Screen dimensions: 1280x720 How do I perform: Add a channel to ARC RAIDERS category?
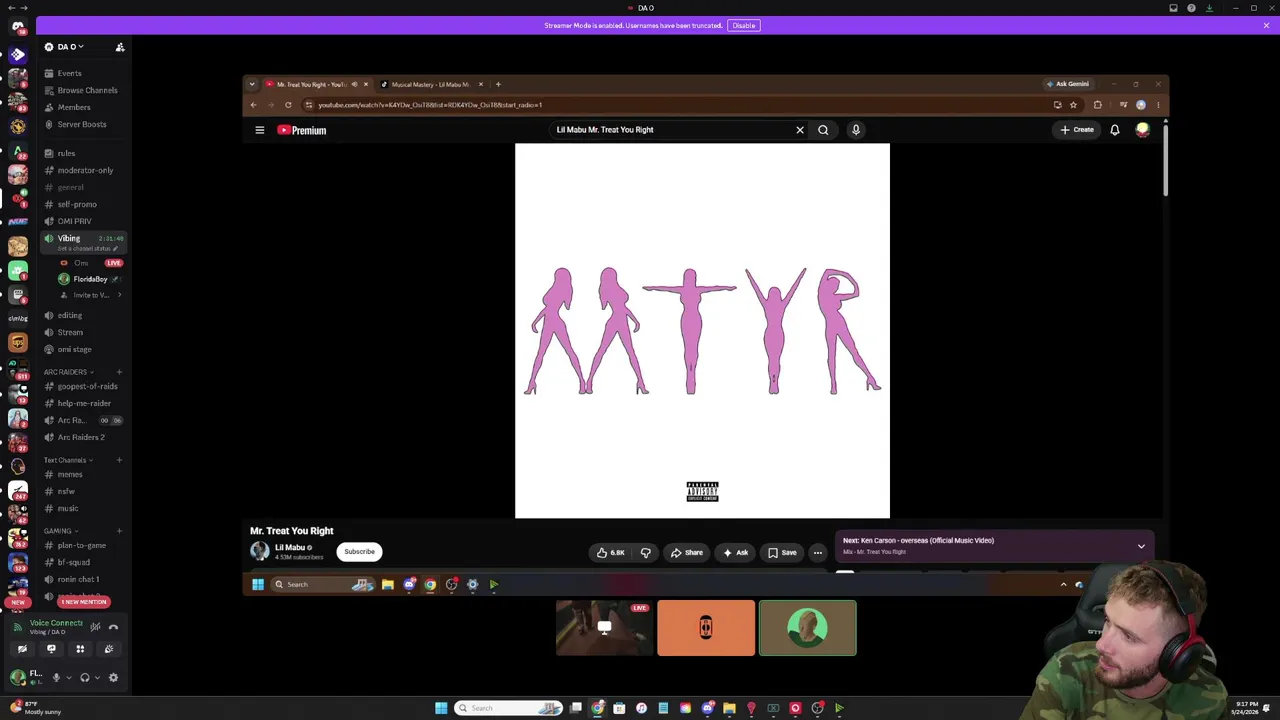(x=119, y=372)
